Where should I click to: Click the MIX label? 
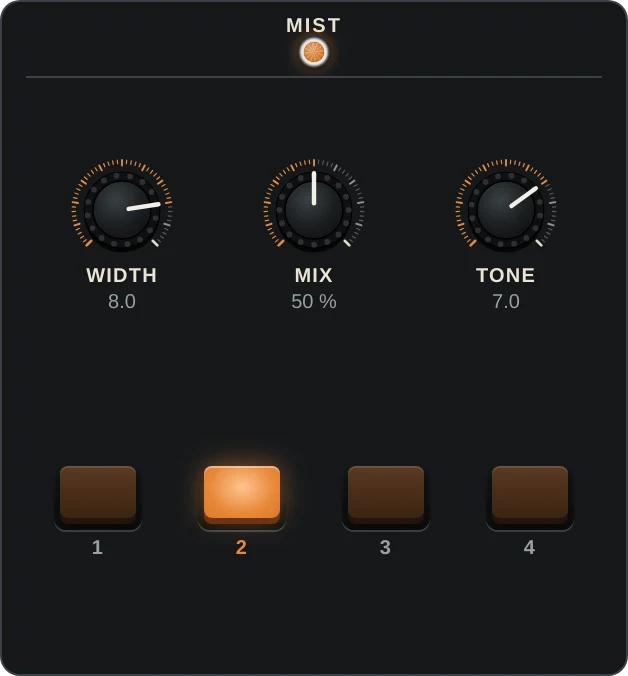pos(314,275)
